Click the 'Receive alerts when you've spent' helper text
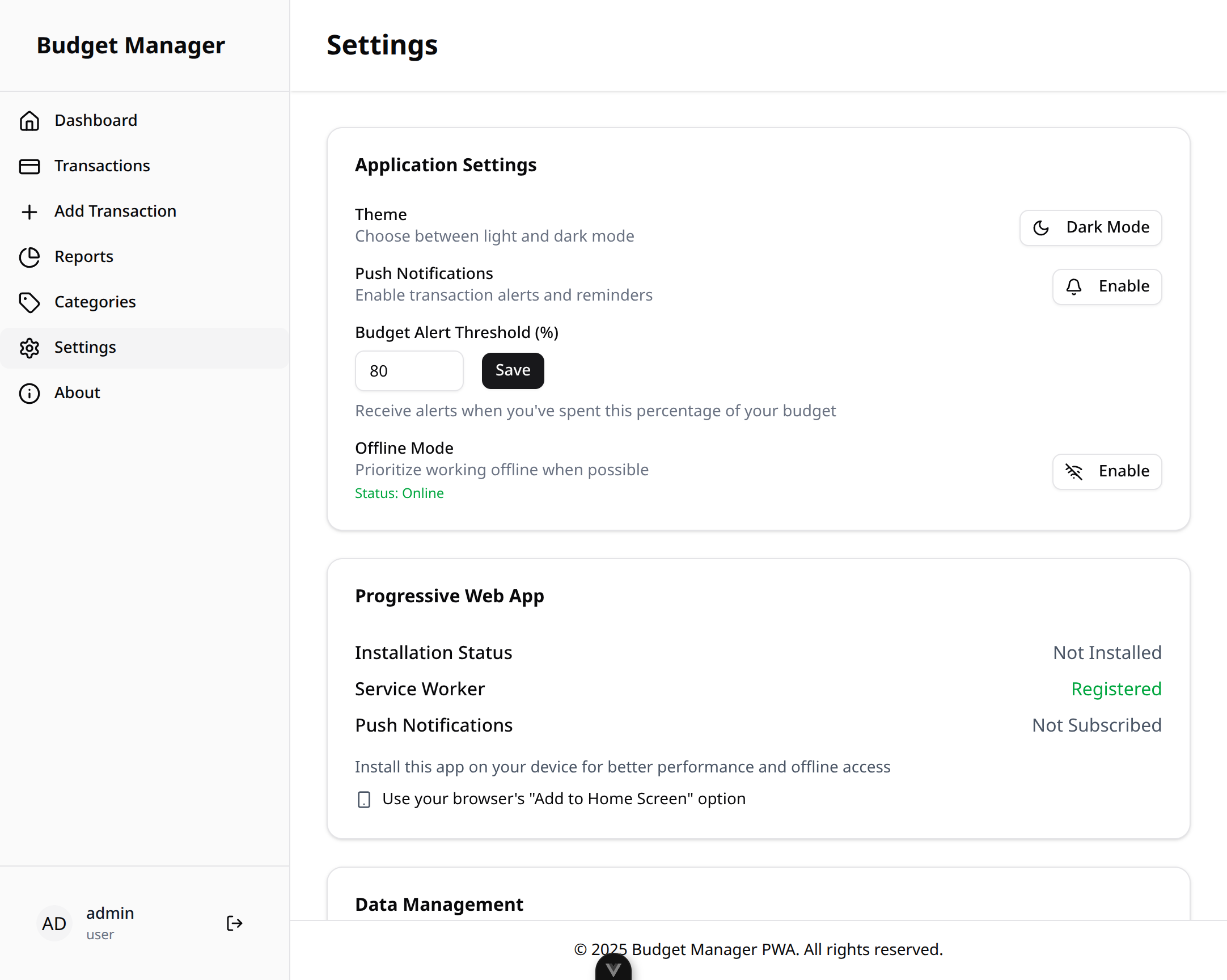1227x980 pixels. (x=595, y=411)
